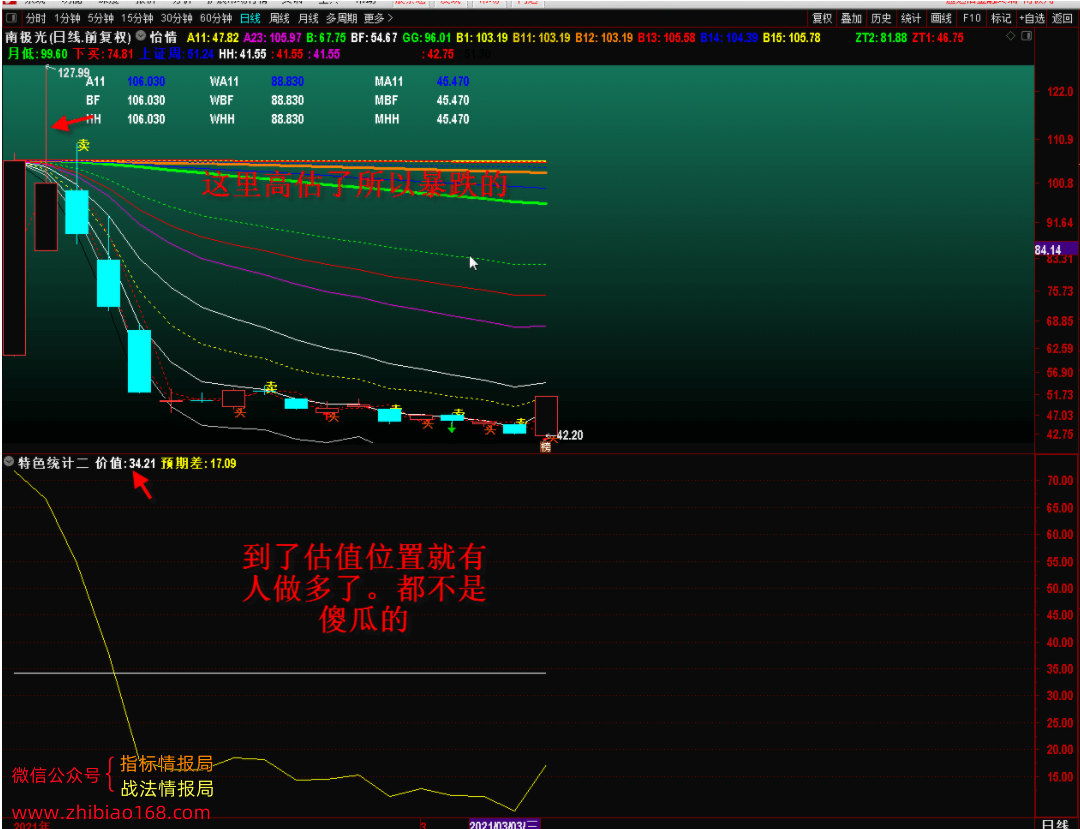This screenshot has height=829, width=1080.
Task: Switch to 周线 weekly chart
Action: [280, 19]
